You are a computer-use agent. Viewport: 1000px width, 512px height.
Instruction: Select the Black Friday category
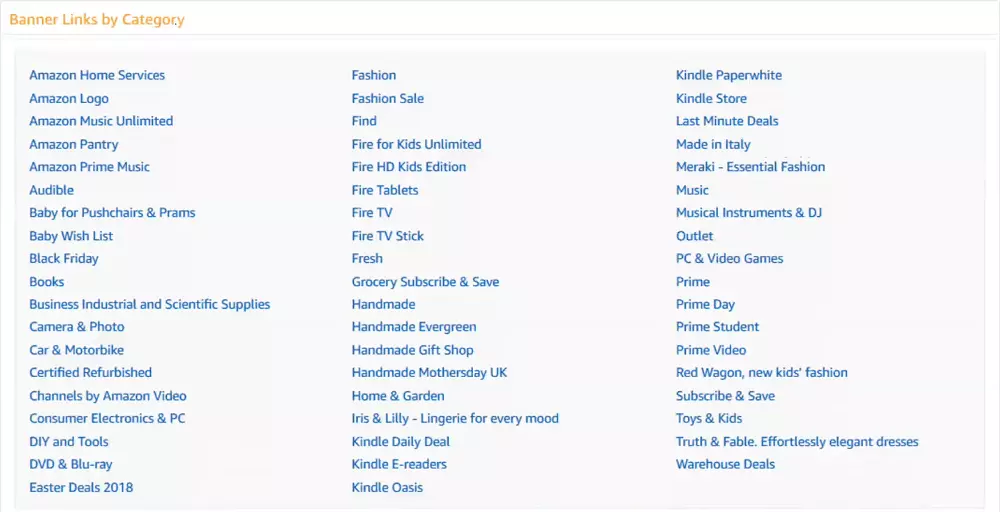pos(64,258)
